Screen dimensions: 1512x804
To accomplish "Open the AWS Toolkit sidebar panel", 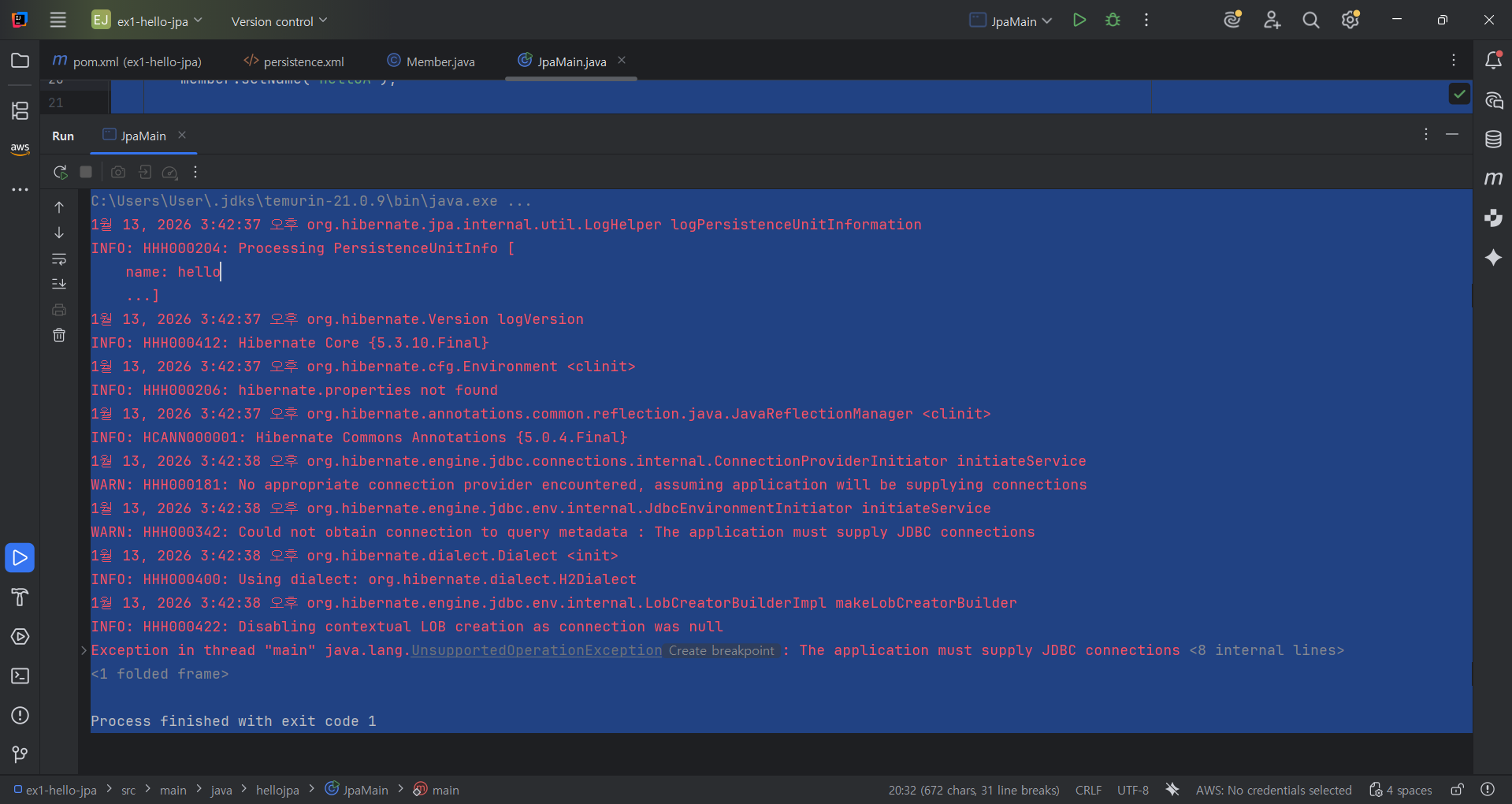I will pyautogui.click(x=20, y=148).
